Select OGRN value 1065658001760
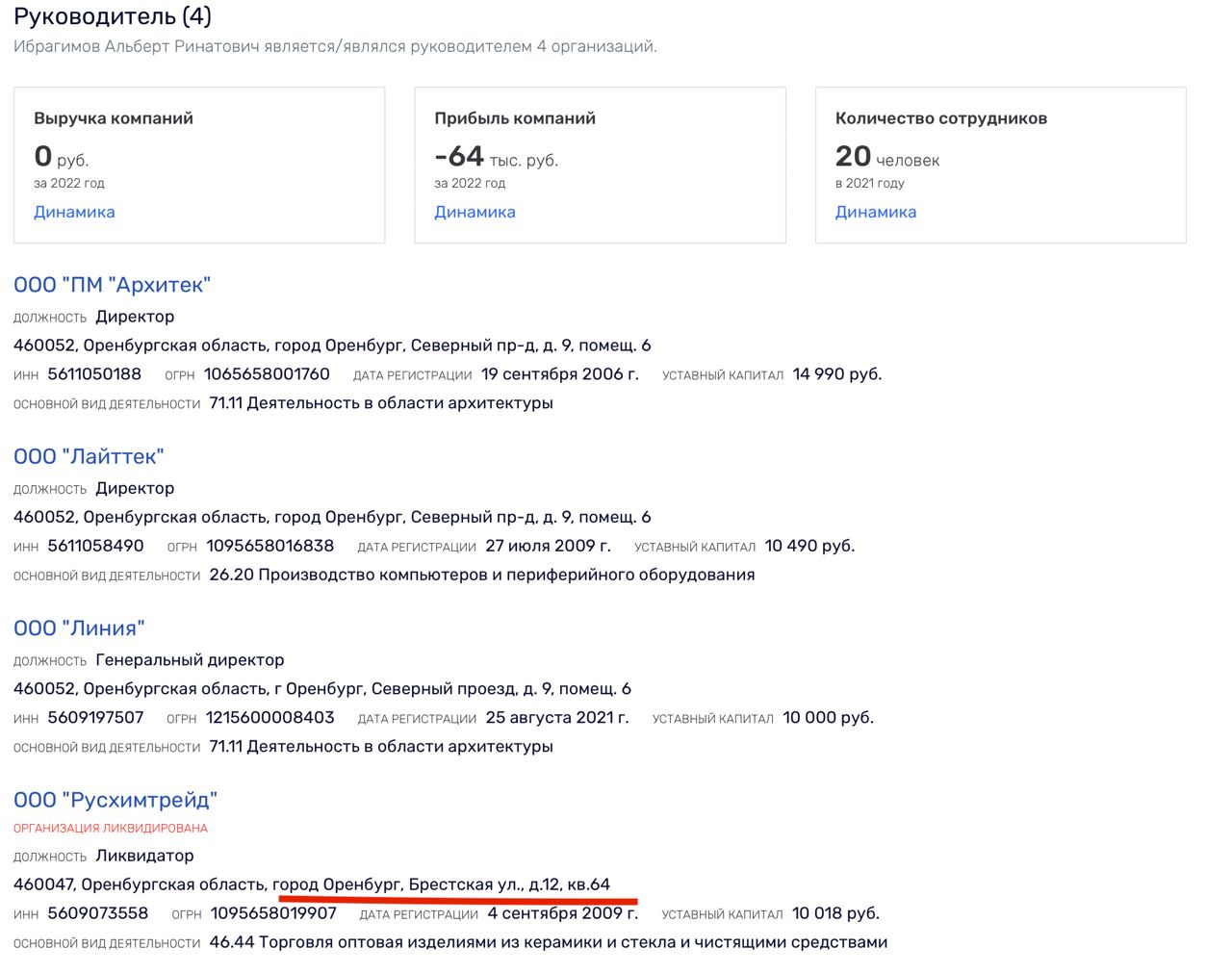 (267, 374)
